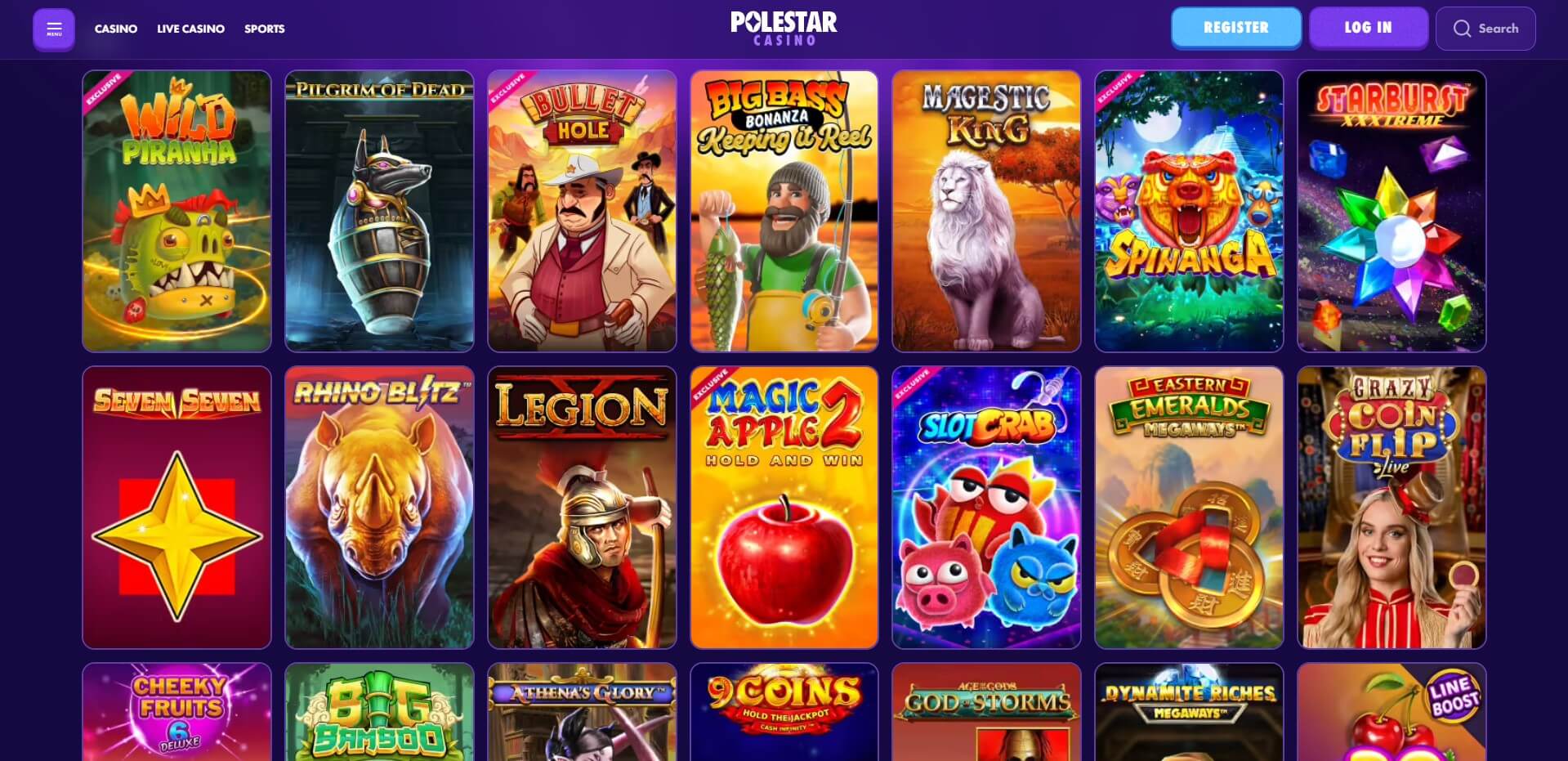Choose the Eastern Emeralds Megaways tile
Screen dimensions: 1568x761
click(x=1189, y=508)
